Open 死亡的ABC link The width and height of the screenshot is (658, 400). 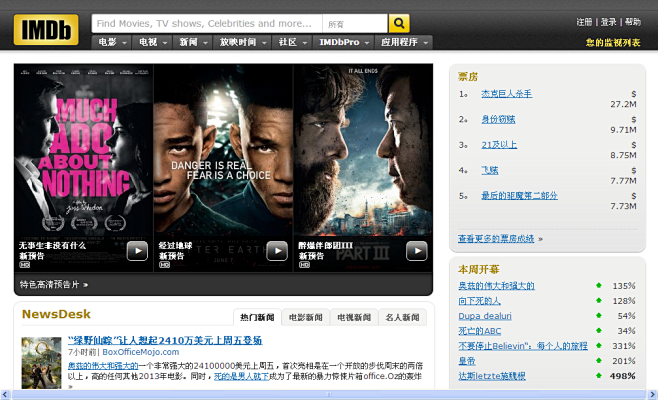[480, 331]
